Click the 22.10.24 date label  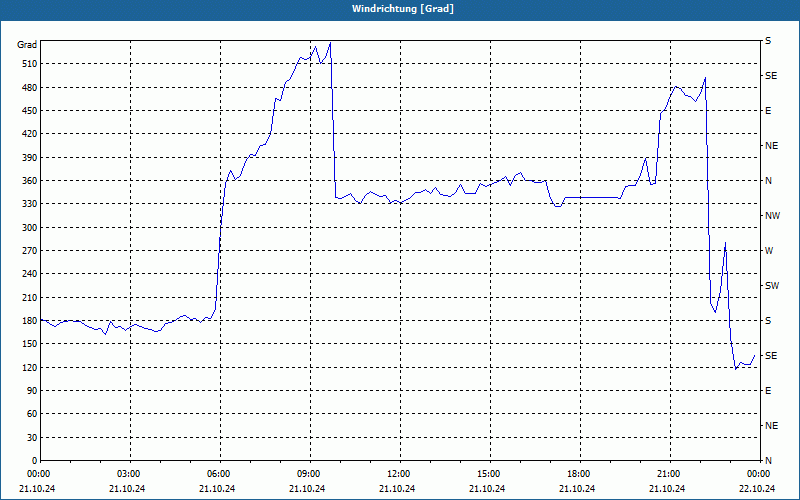coord(757,489)
